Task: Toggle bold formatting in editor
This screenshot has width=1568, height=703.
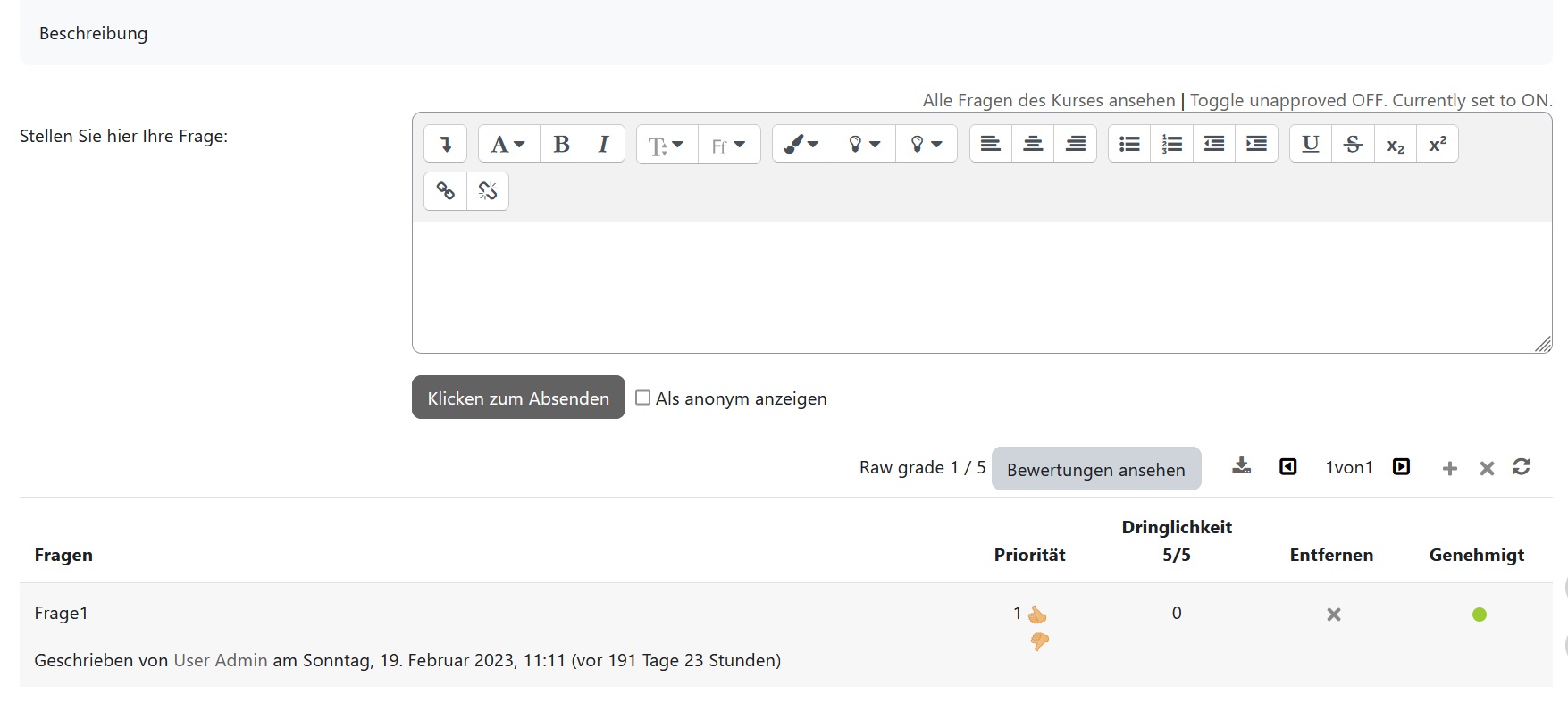Action: (x=561, y=144)
